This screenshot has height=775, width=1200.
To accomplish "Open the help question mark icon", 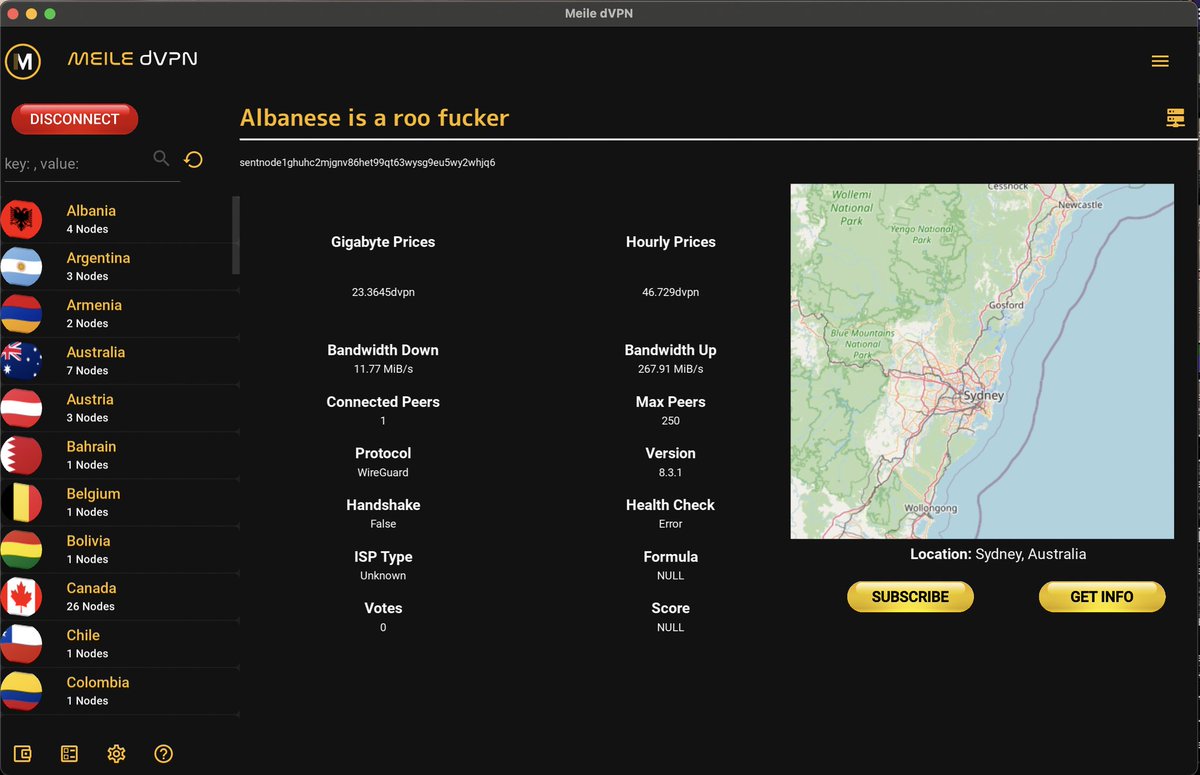I will (x=164, y=753).
